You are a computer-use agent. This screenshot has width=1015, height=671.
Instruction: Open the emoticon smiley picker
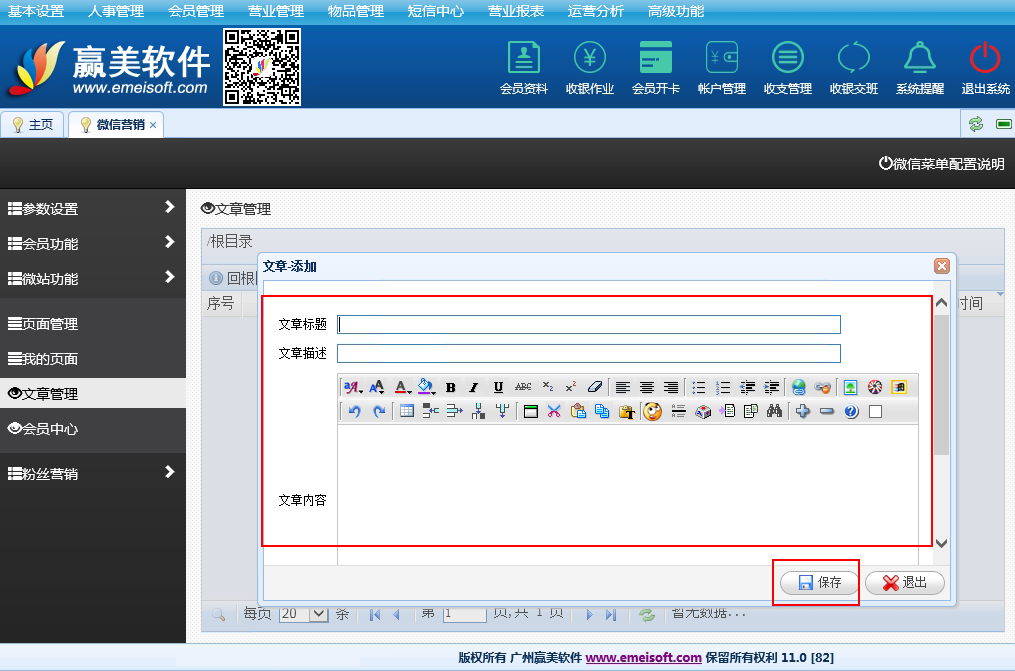point(653,411)
